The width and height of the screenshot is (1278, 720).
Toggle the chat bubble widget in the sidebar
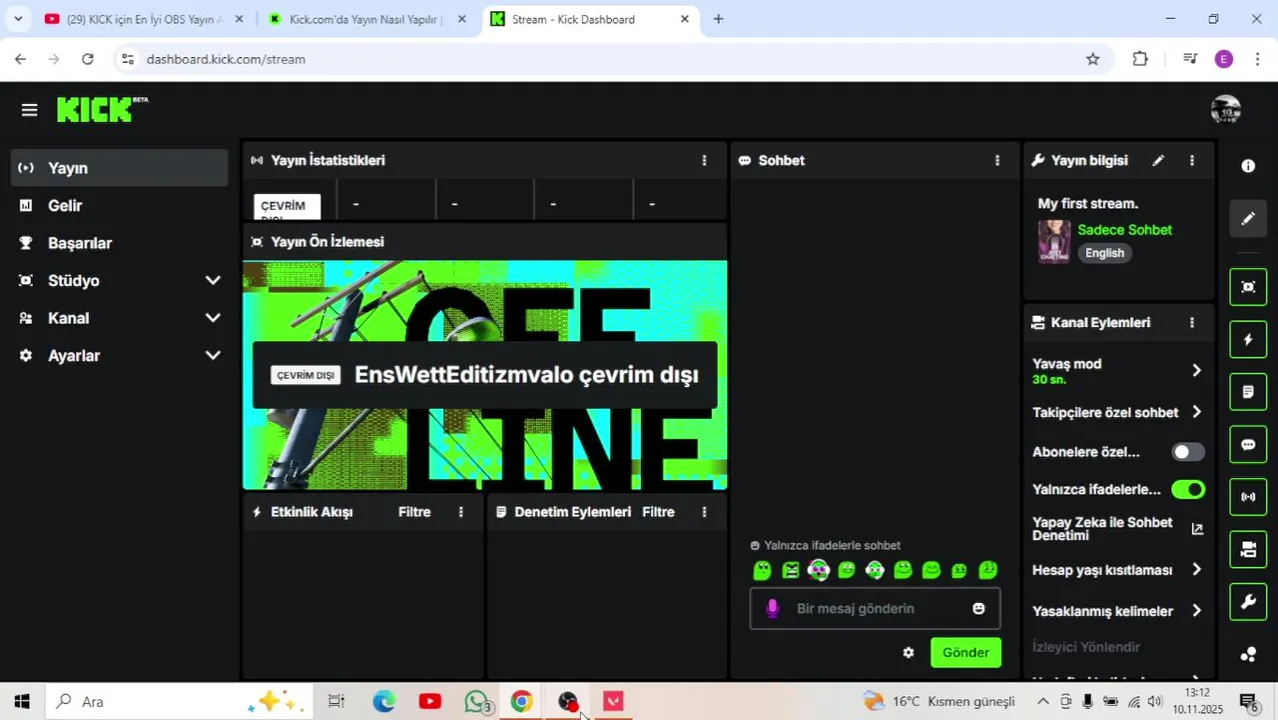click(1248, 445)
